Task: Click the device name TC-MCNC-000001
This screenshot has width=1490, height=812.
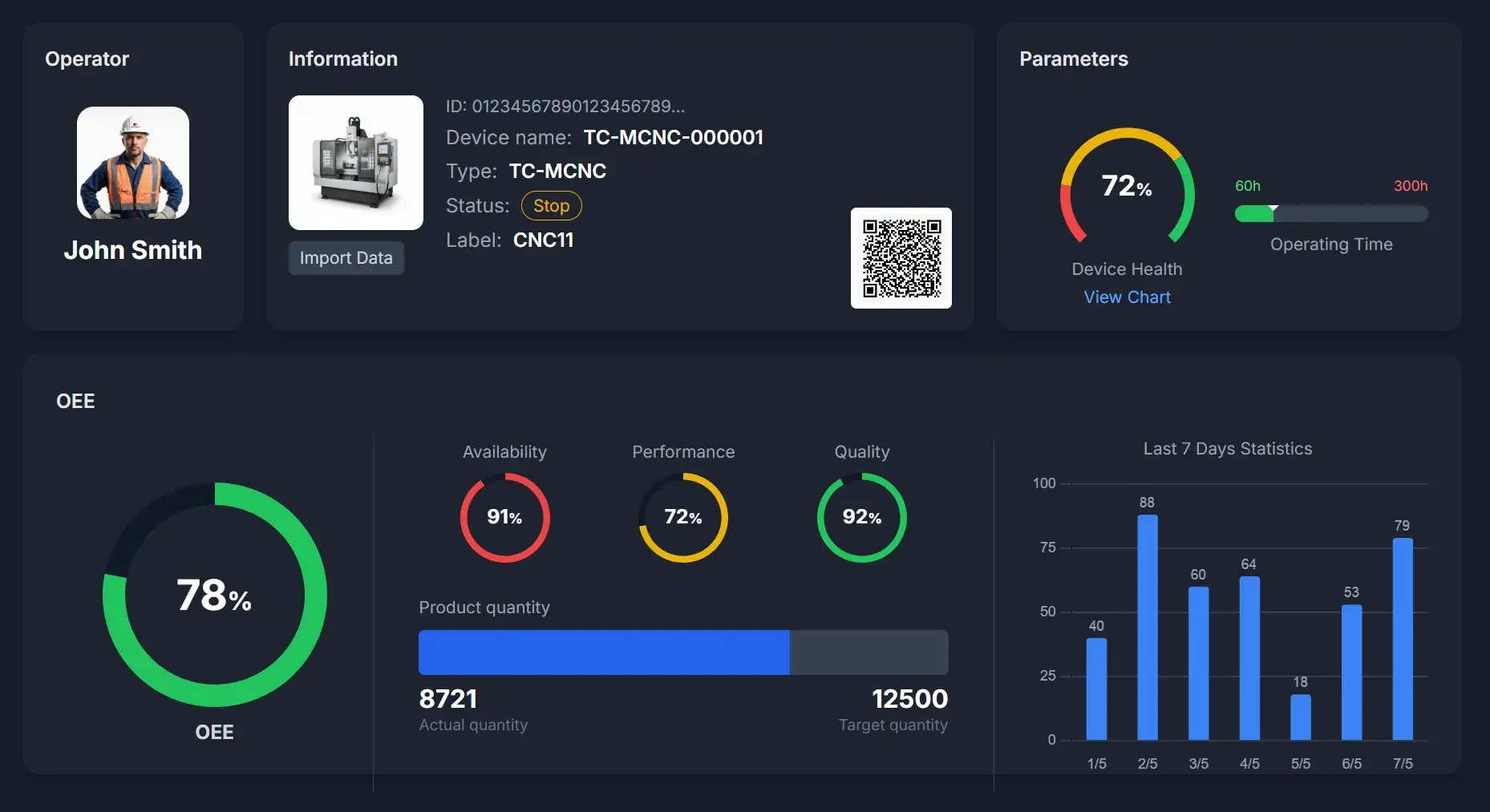Action: 673,138
